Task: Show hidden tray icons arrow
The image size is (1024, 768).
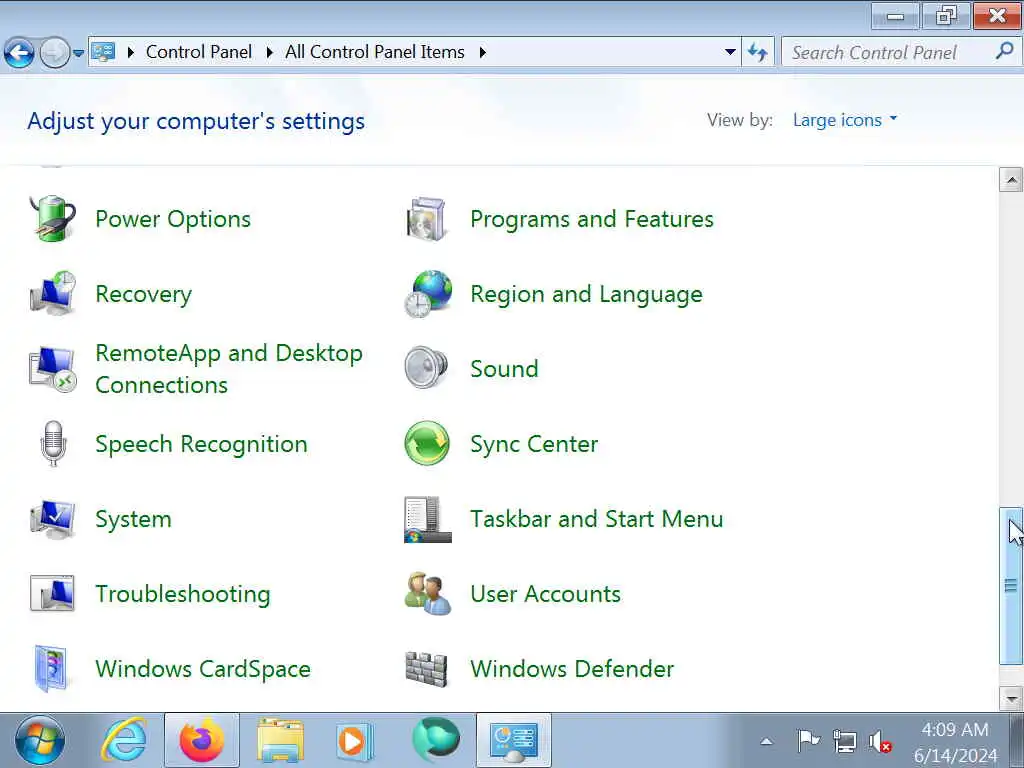Action: [x=767, y=741]
